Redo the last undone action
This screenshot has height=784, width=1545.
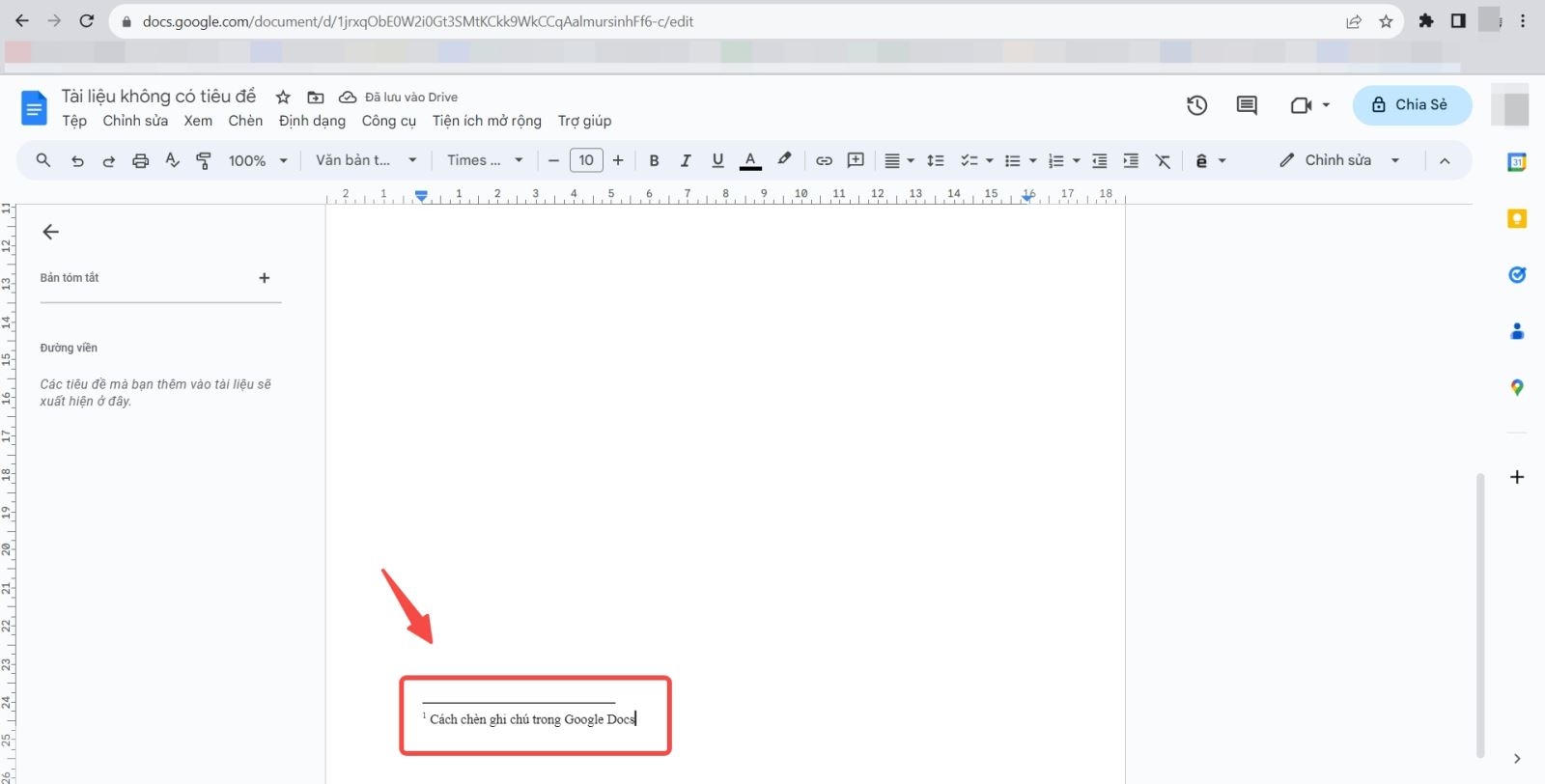tap(109, 161)
